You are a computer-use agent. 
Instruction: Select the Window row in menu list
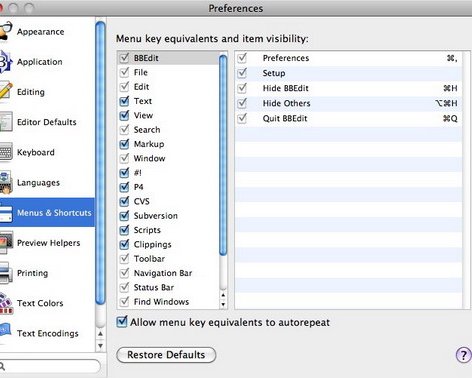pyautogui.click(x=168, y=158)
